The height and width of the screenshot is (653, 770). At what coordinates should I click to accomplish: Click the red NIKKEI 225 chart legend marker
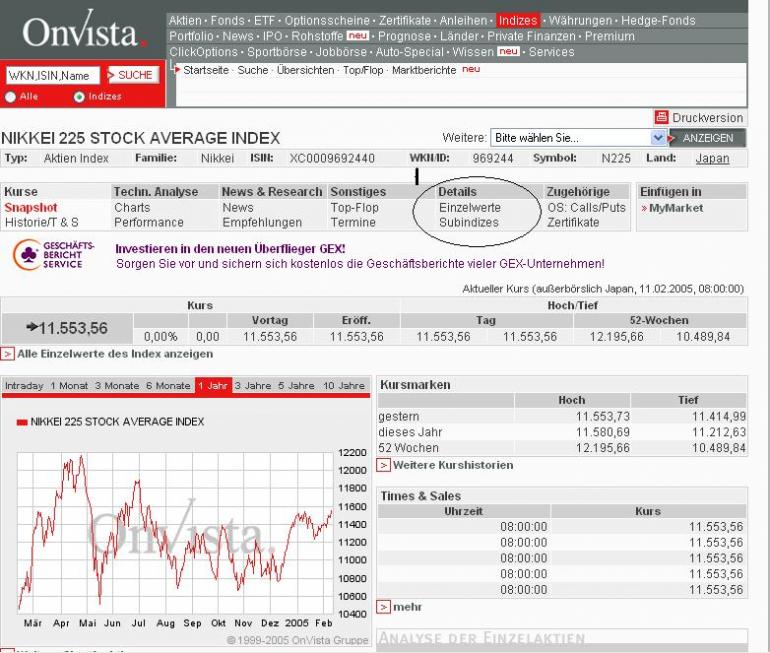(22, 422)
